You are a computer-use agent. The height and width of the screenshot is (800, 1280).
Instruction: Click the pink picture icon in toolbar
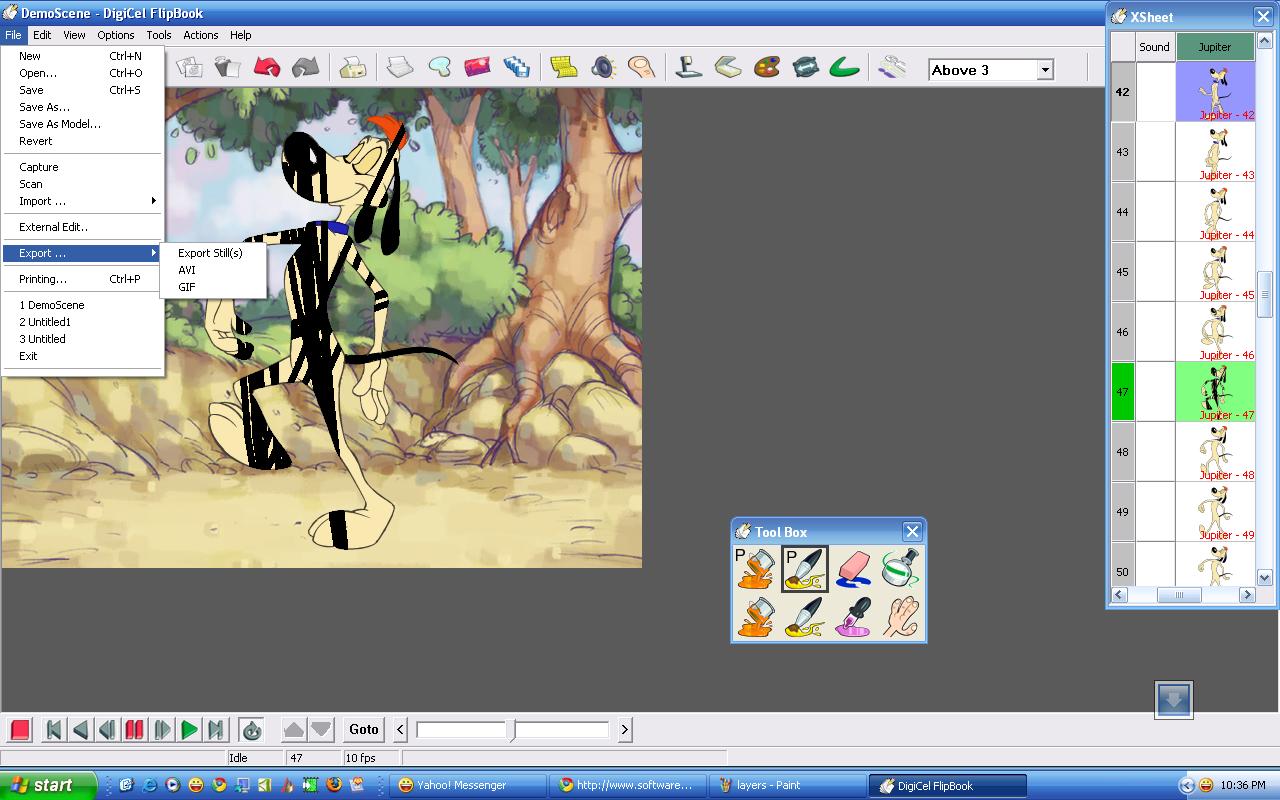pyautogui.click(x=477, y=67)
